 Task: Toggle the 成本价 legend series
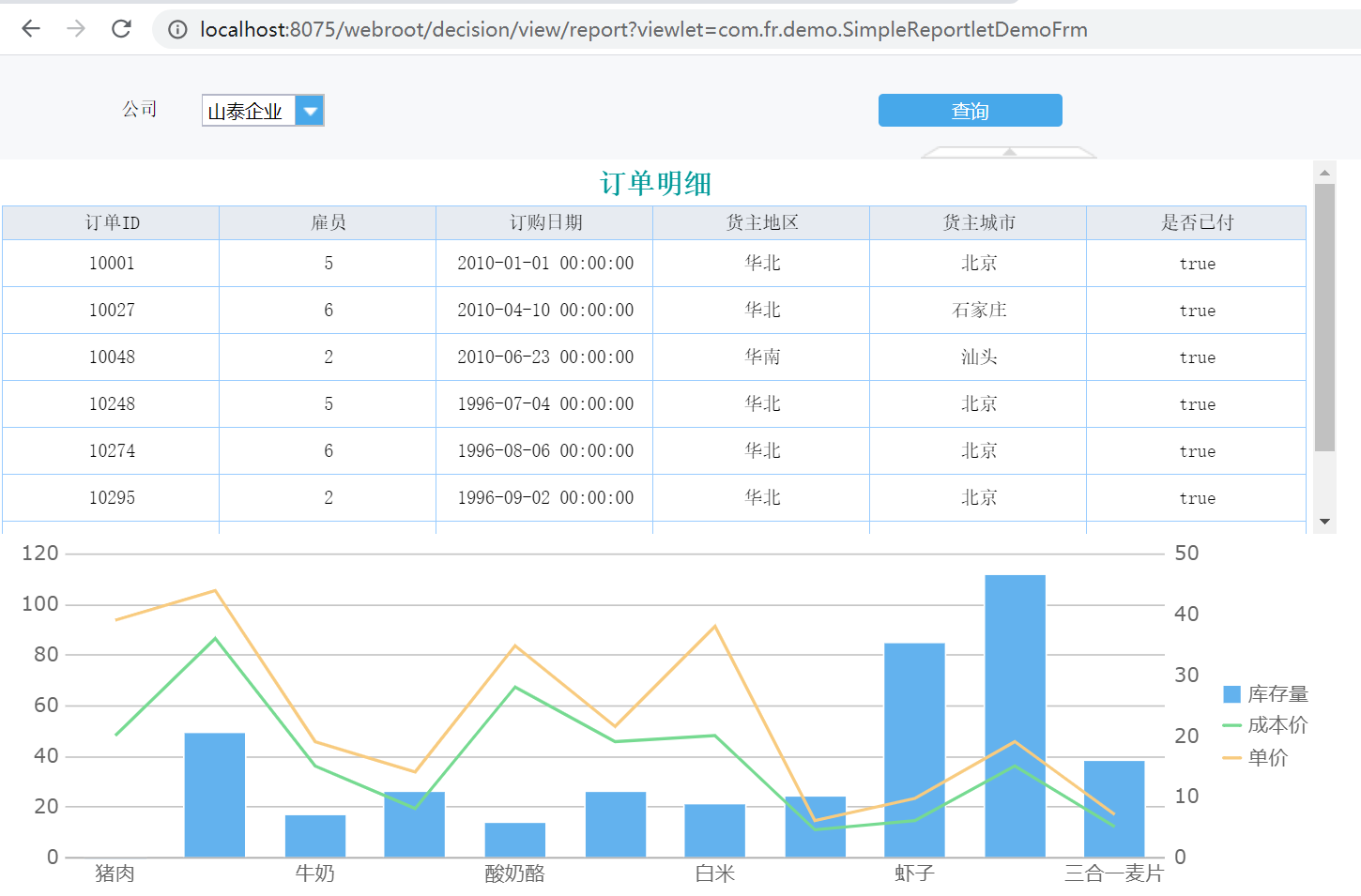click(x=1266, y=725)
